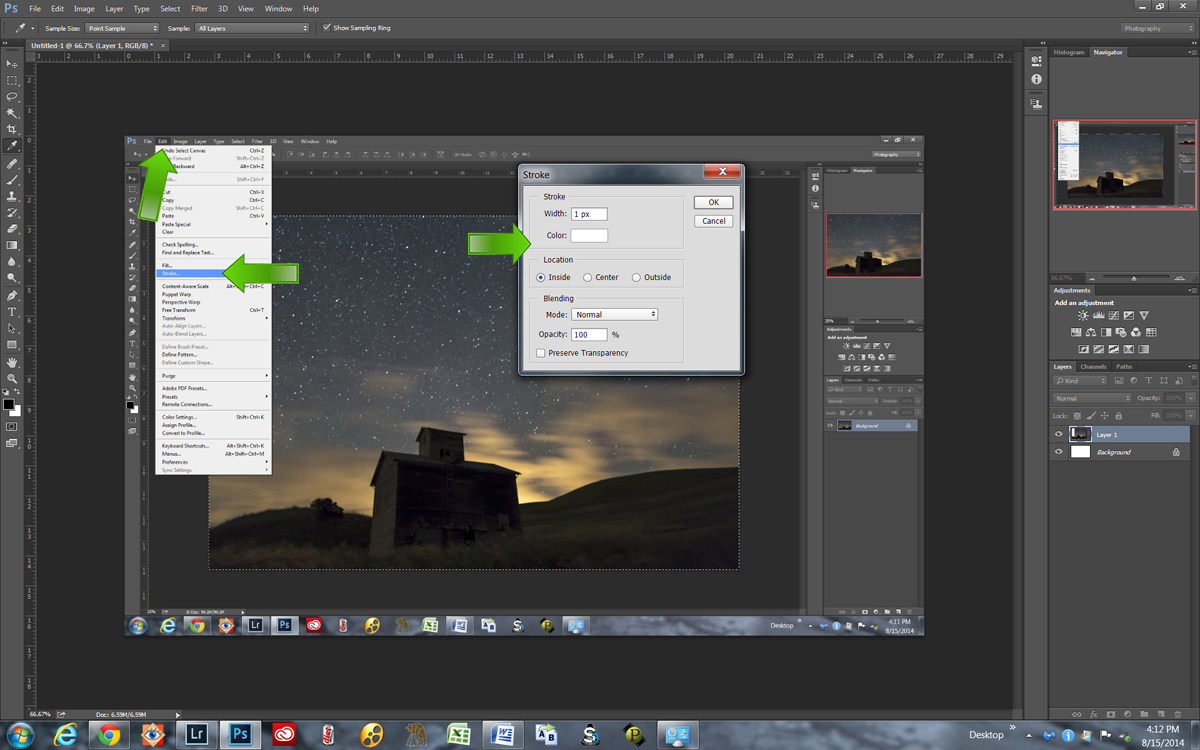1200x750 pixels.
Task: Hide Layer 1 using its eye icon
Action: (x=1059, y=434)
